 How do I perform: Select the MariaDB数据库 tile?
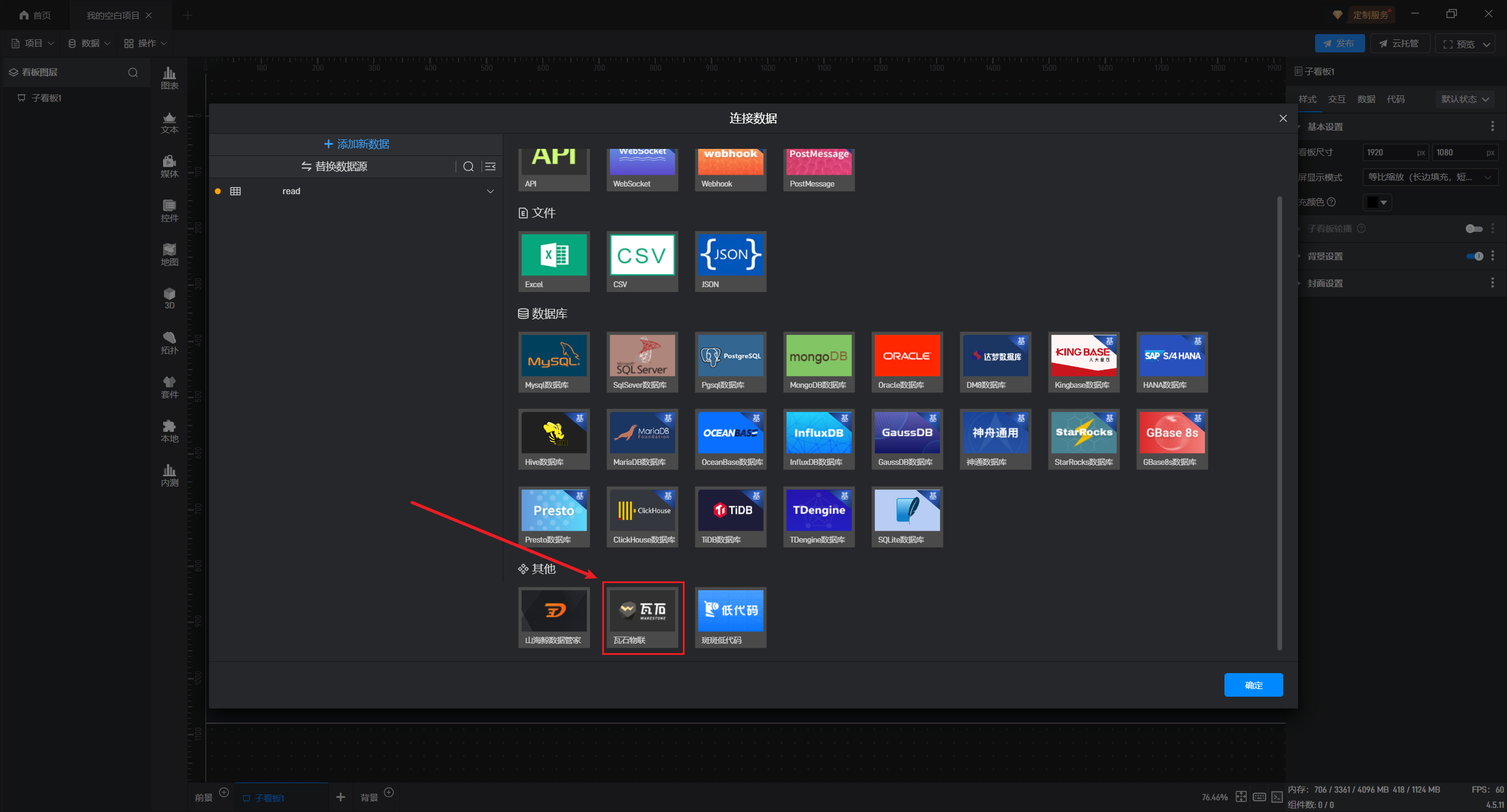tap(642, 439)
